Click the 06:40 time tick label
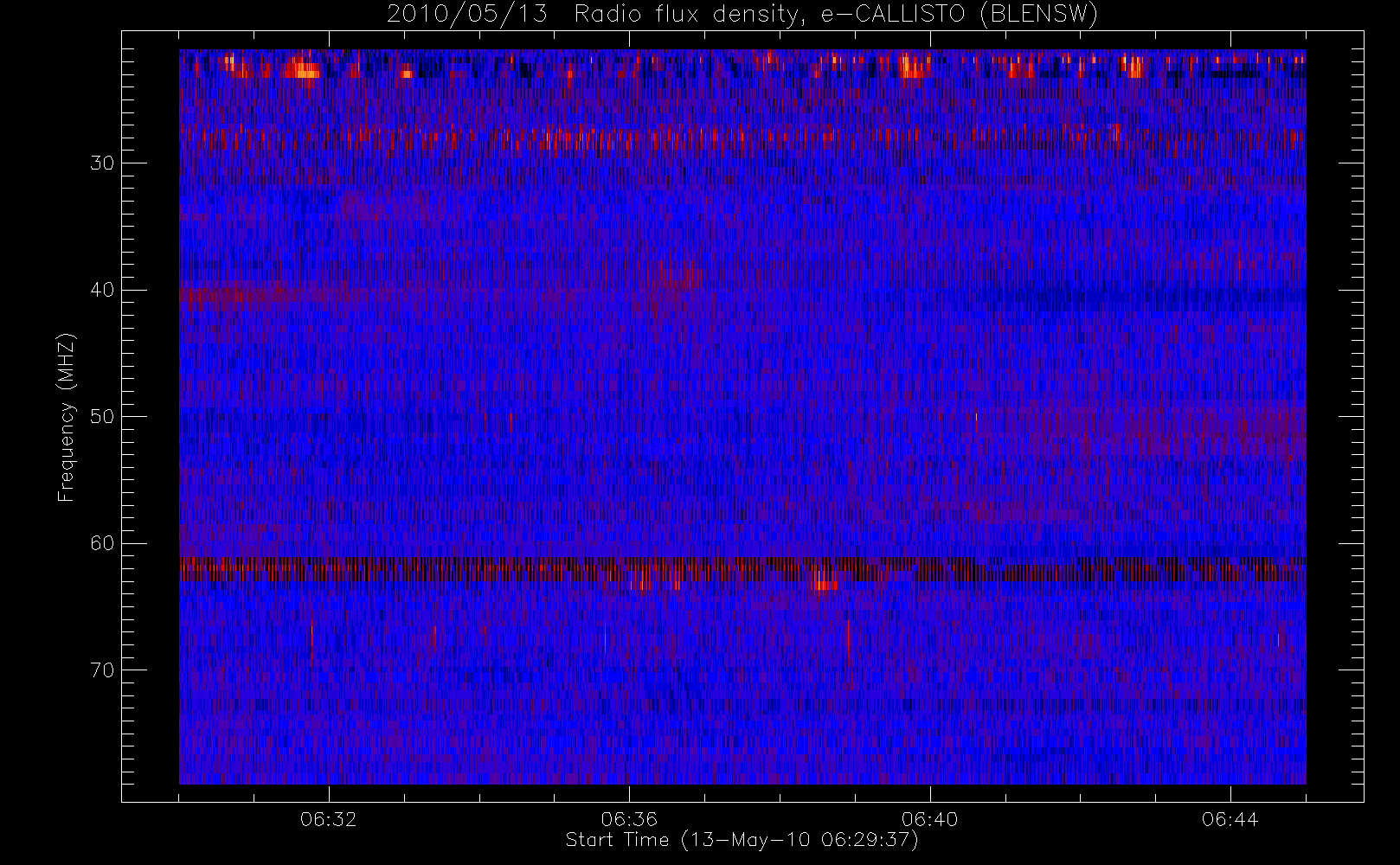 929,819
